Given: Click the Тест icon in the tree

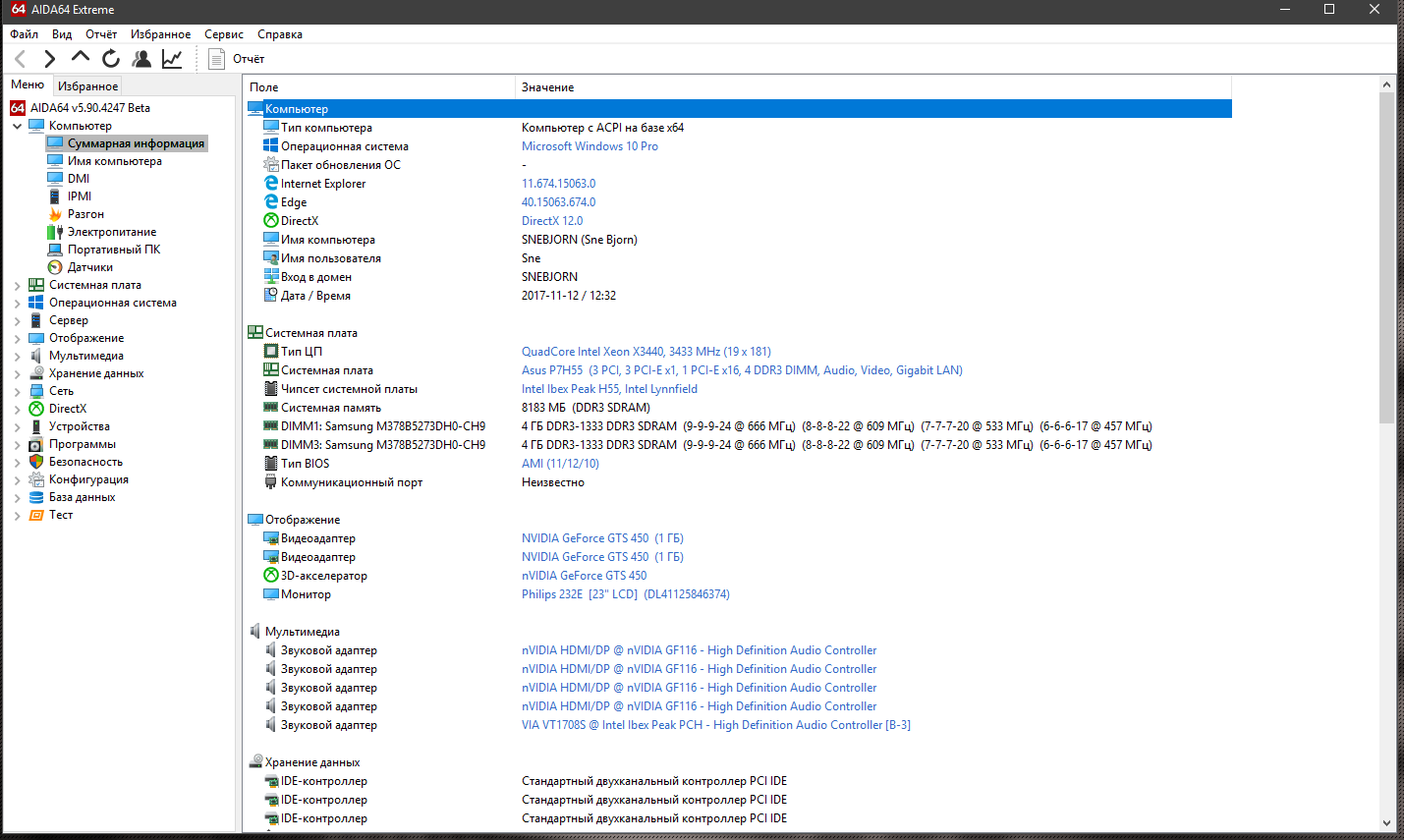Looking at the screenshot, I should point(36,515).
